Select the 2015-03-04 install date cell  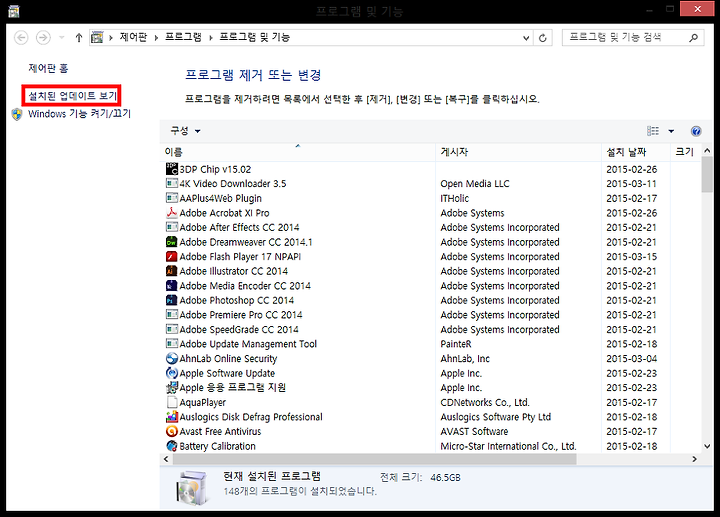tap(631, 359)
